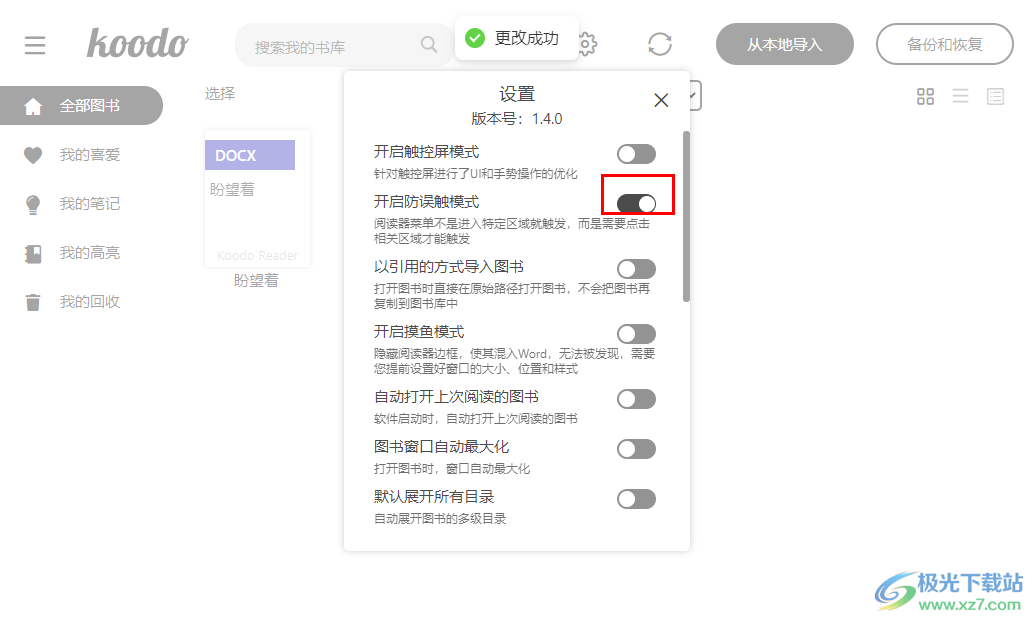Open the hamburger menu
This screenshot has width=1034, height=621.
pos(35,45)
